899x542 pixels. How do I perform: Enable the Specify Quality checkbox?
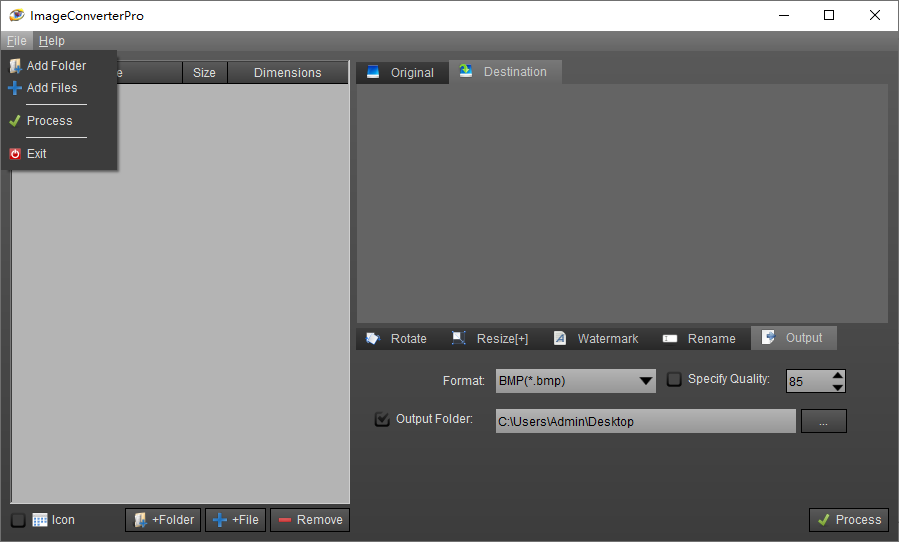(x=674, y=379)
